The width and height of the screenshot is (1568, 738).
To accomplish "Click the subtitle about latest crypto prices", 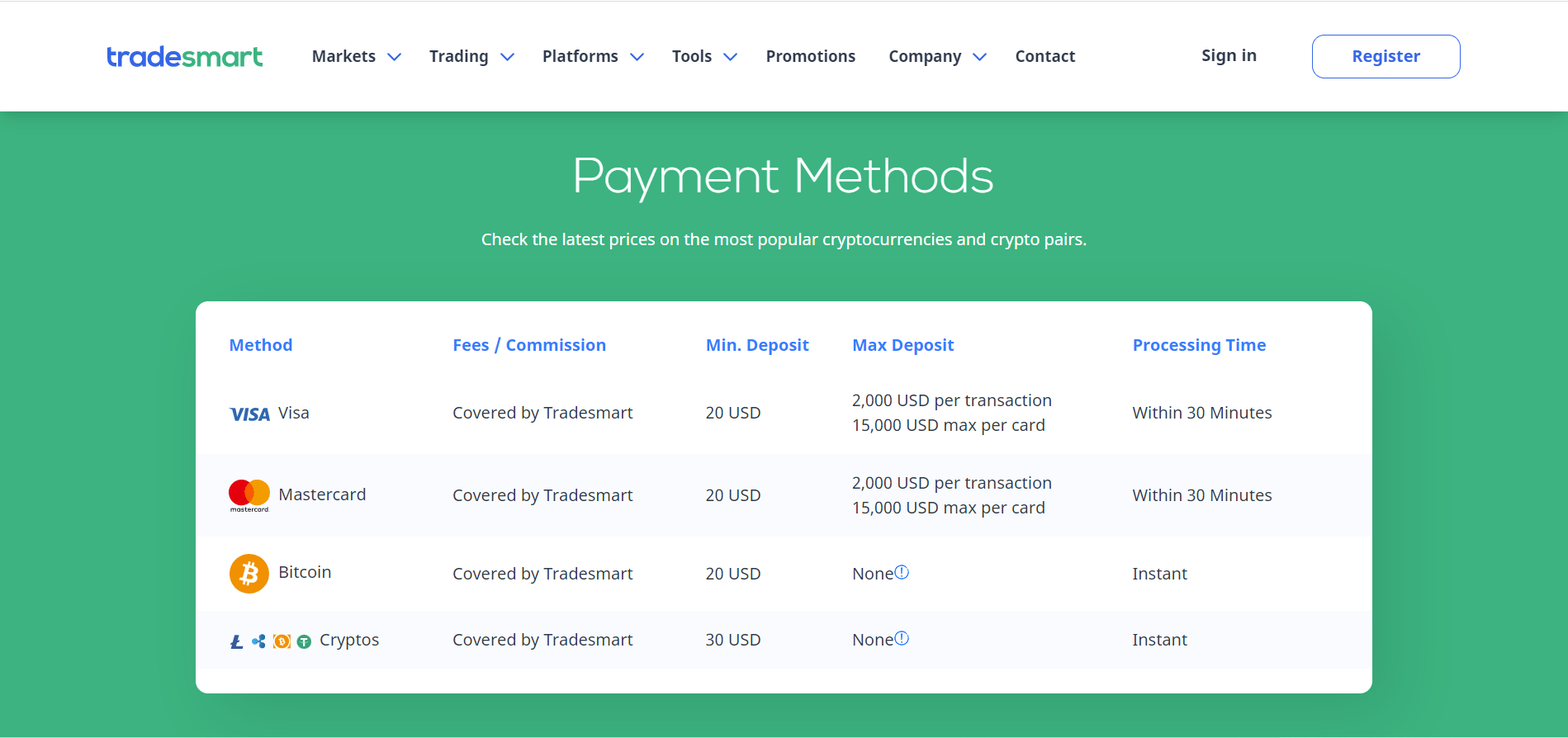I will point(784,239).
